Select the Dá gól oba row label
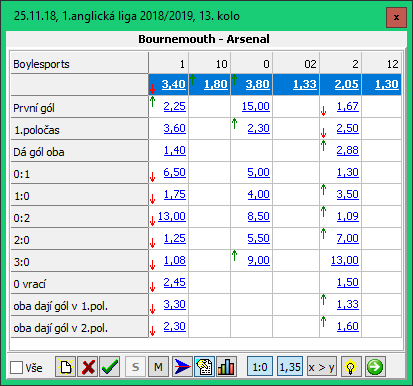Screen dimensions: 413x386 [x=79, y=151]
